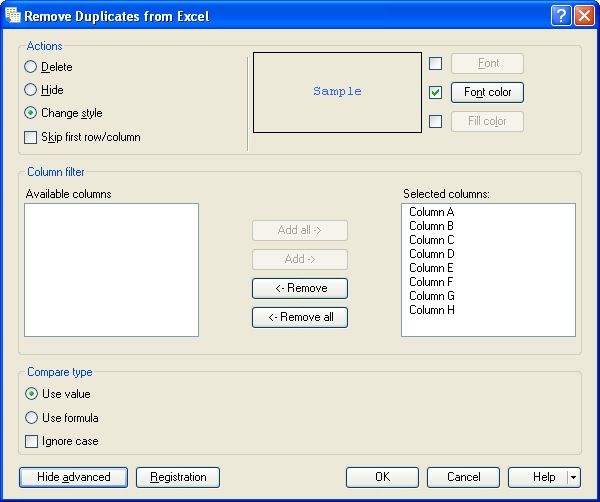
Task: Enable Skip first row/column checkbox
Action: (x=32, y=137)
